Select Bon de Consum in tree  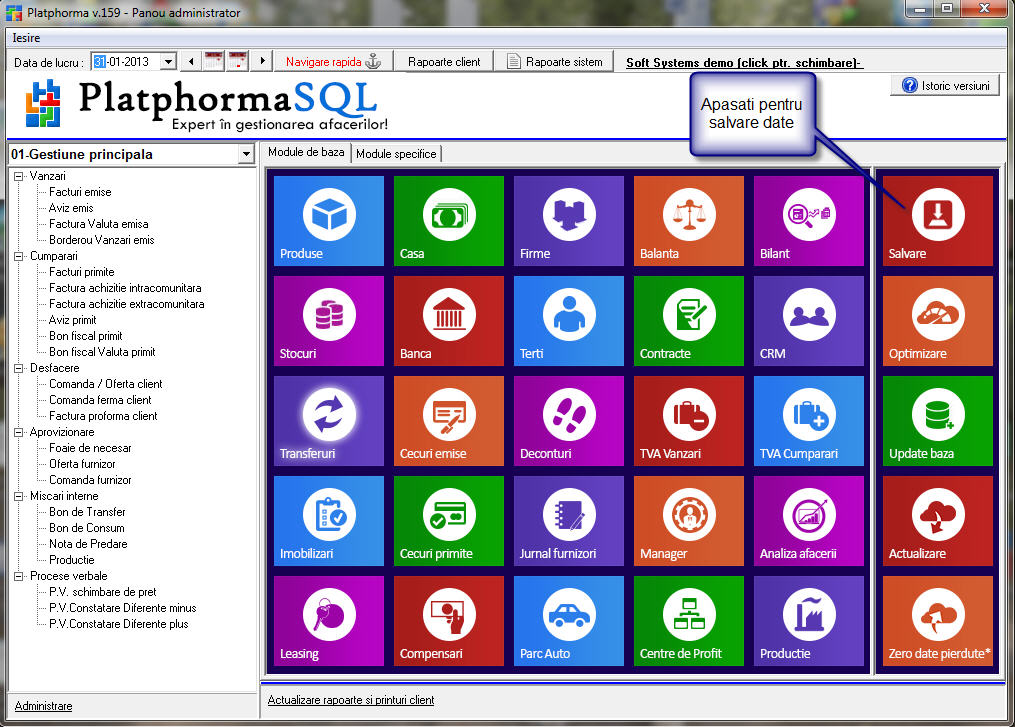pos(87,528)
